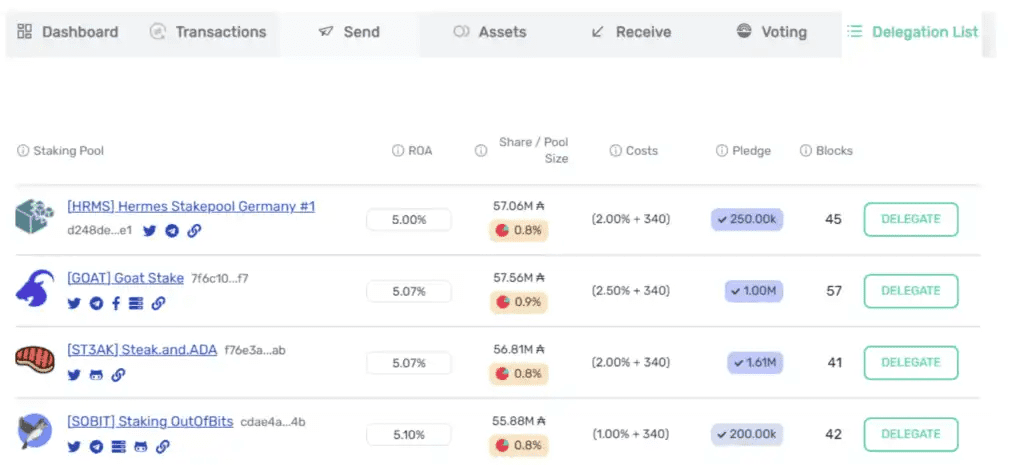Open info icon beside Costs header
This screenshot has width=1024, height=465.
point(615,151)
